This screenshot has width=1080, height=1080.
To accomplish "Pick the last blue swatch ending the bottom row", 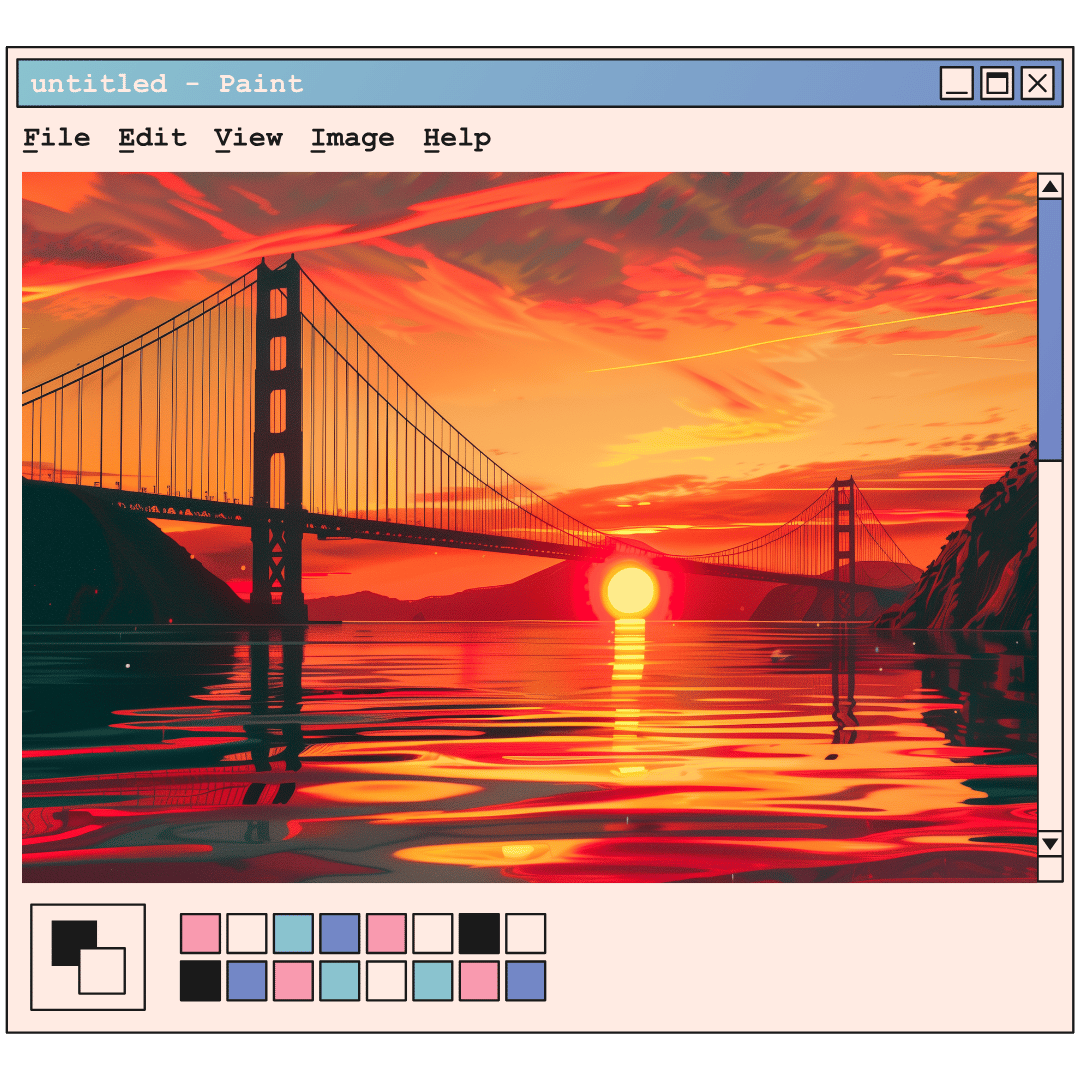I will 526,981.
